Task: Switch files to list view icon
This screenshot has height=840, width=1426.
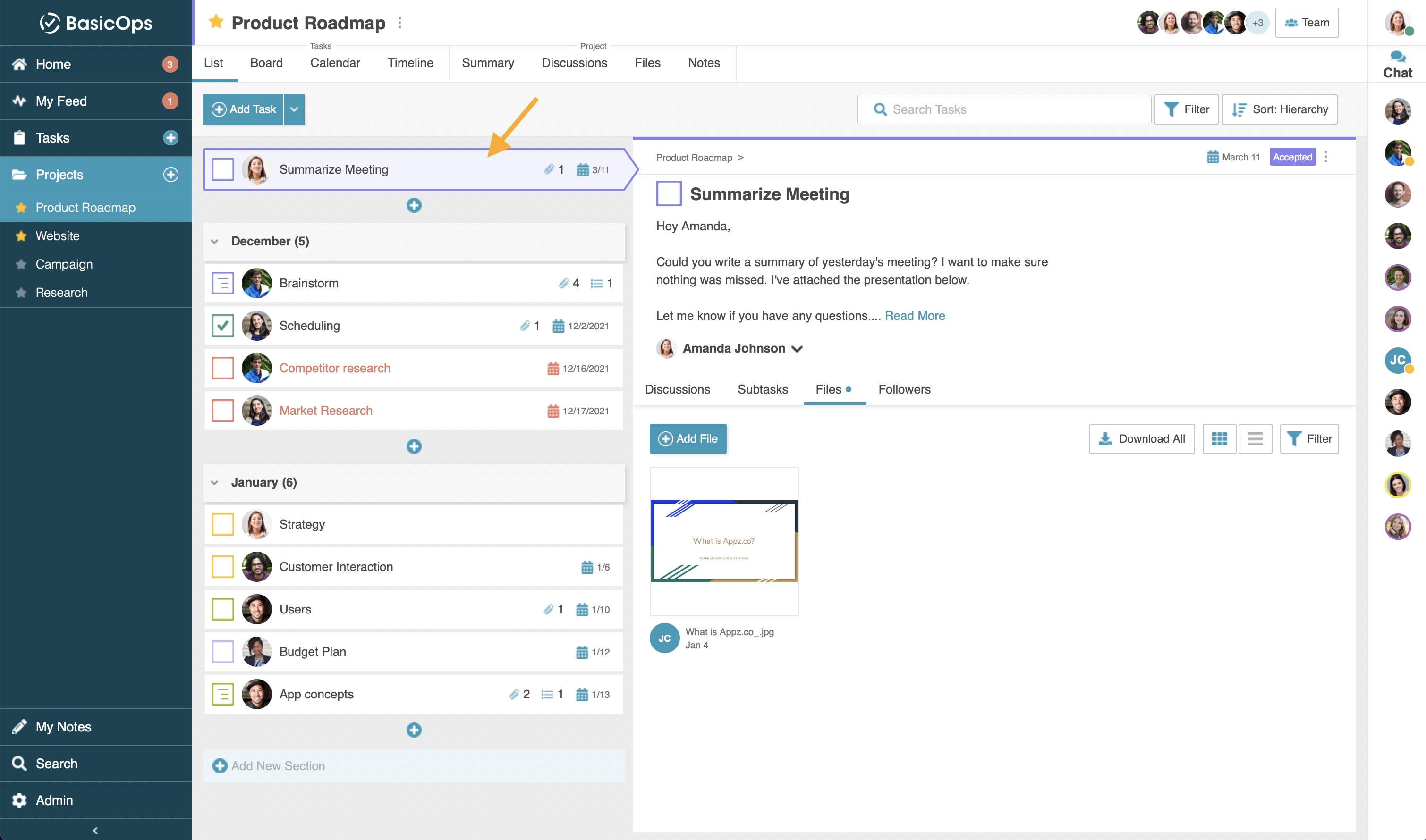Action: click(x=1255, y=439)
